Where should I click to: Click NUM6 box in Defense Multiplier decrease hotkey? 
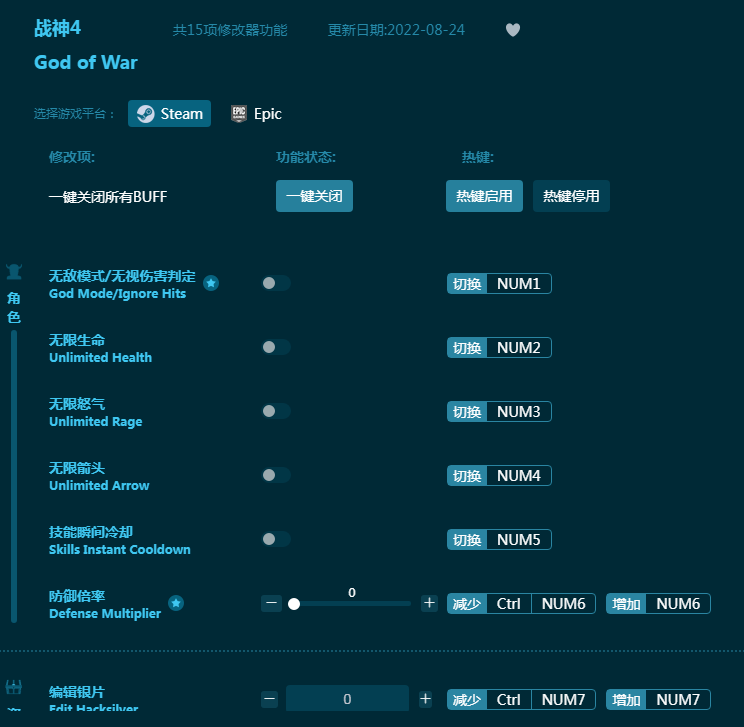(x=563, y=604)
